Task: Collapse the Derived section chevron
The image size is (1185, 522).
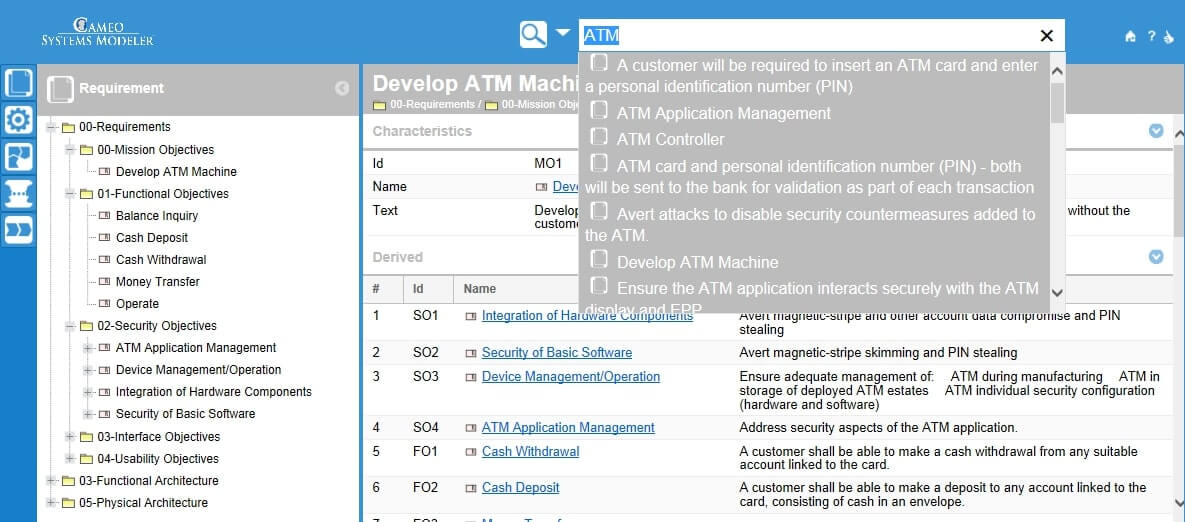Action: click(x=1156, y=257)
